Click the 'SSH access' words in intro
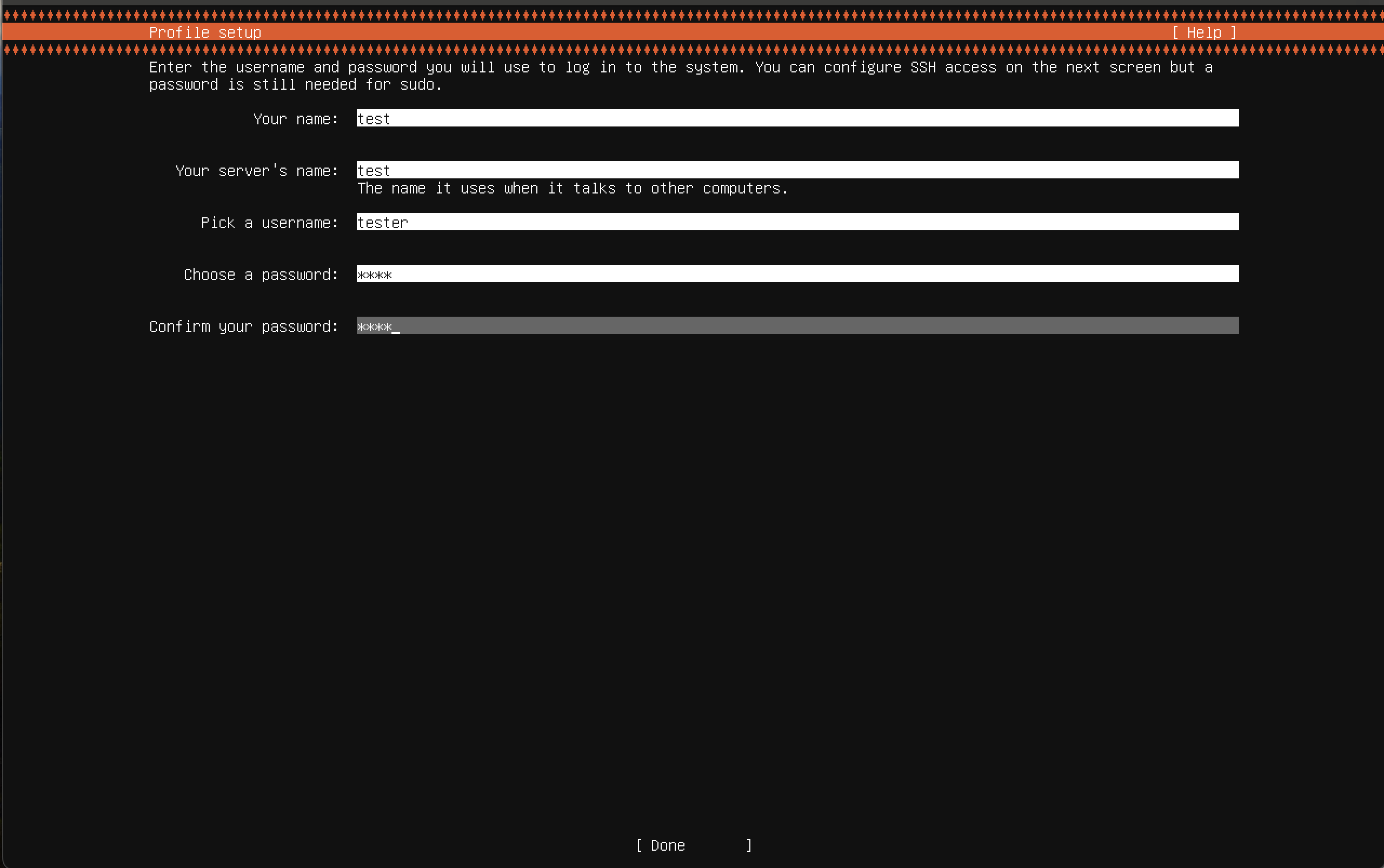The image size is (1384, 868). click(953, 67)
